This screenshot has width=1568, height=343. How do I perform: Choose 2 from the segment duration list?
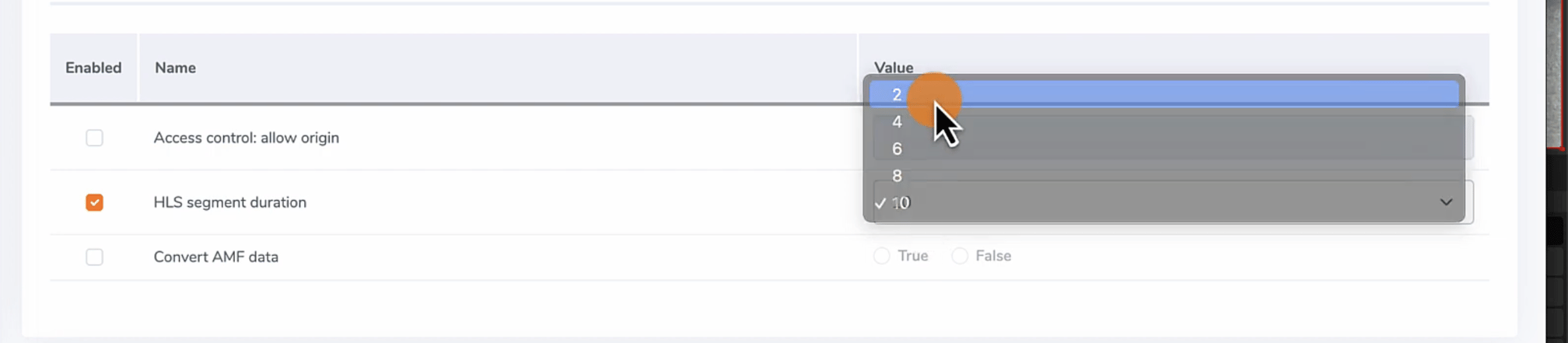pyautogui.click(x=1164, y=94)
